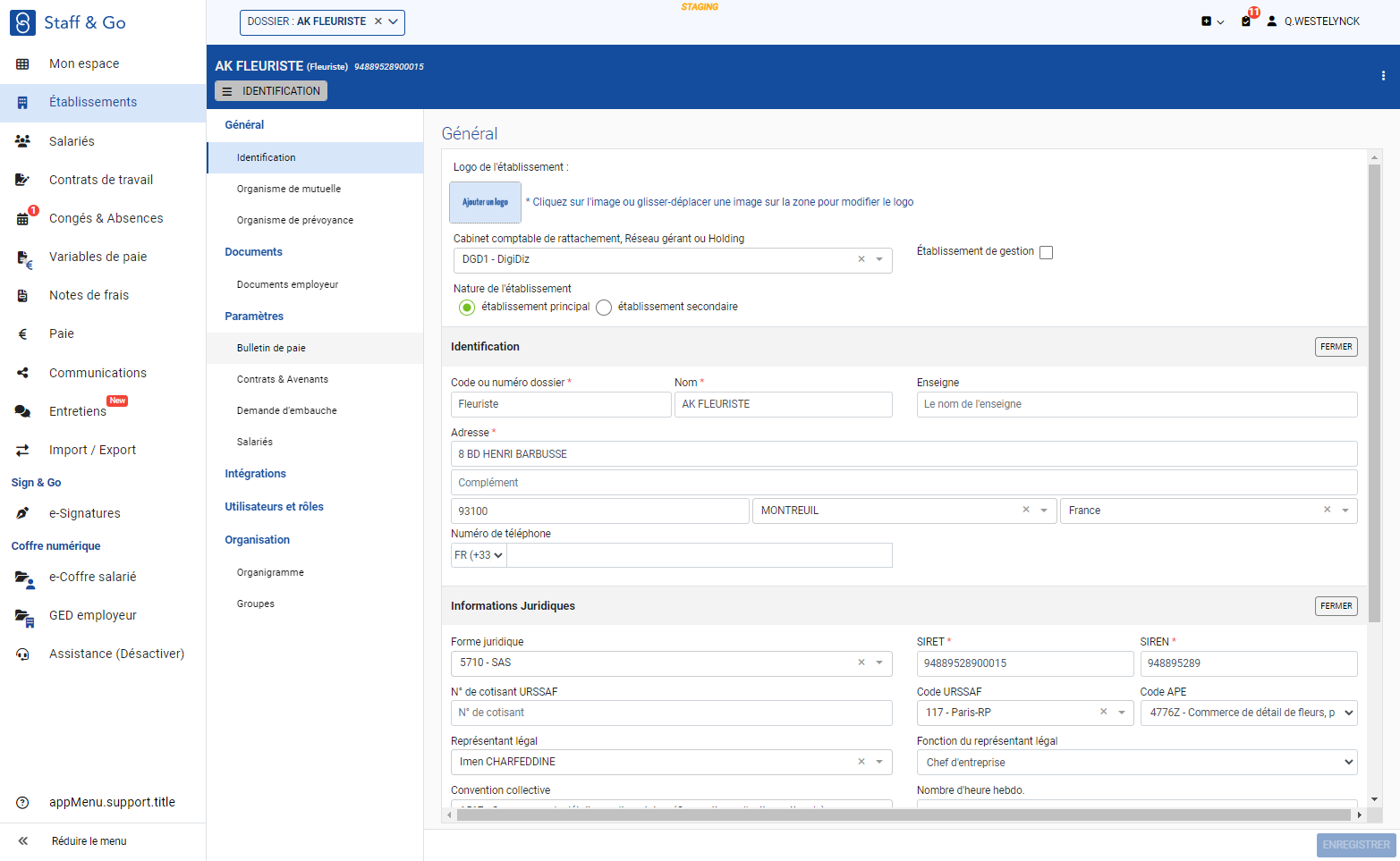Open Communications share icon
Viewport: 1400px width, 861px height.
(22, 373)
